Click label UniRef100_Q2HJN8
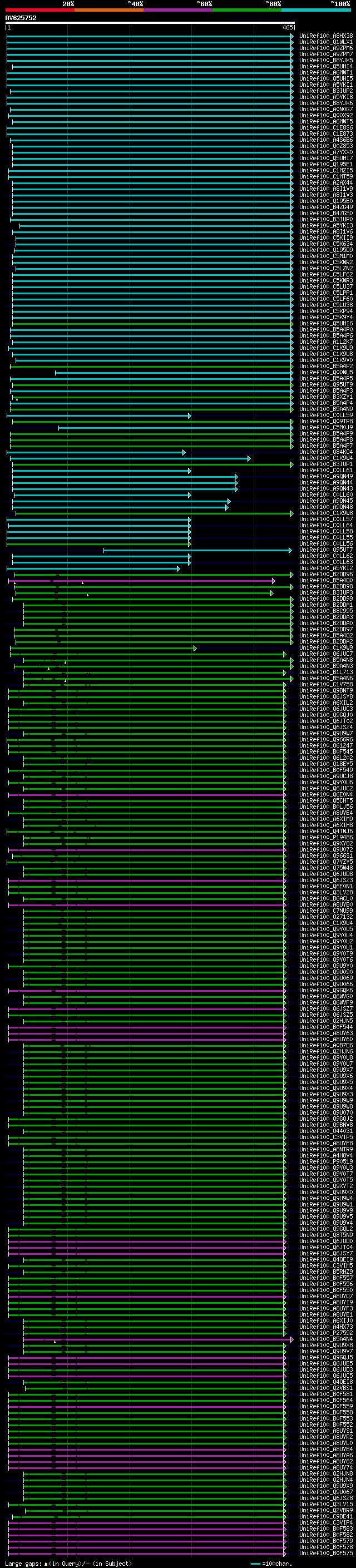 pyautogui.click(x=326, y=1473)
